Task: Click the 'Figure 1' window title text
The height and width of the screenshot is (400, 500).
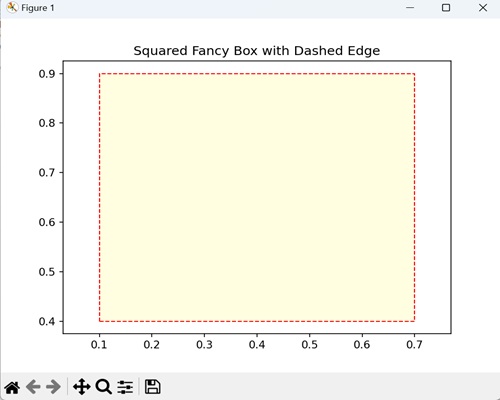Action: click(x=38, y=8)
